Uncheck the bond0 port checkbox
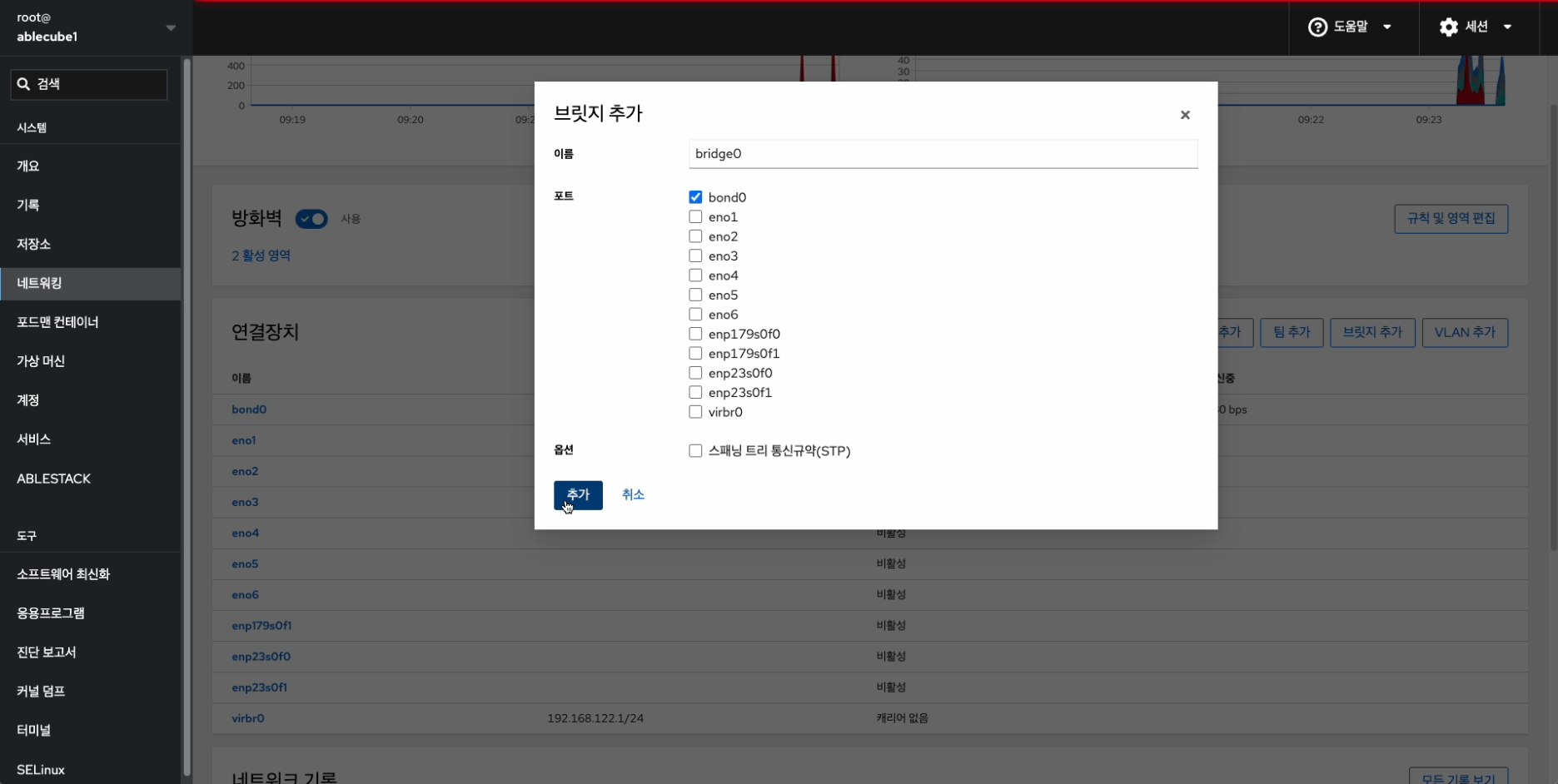Image resolution: width=1558 pixels, height=784 pixels. coord(695,197)
